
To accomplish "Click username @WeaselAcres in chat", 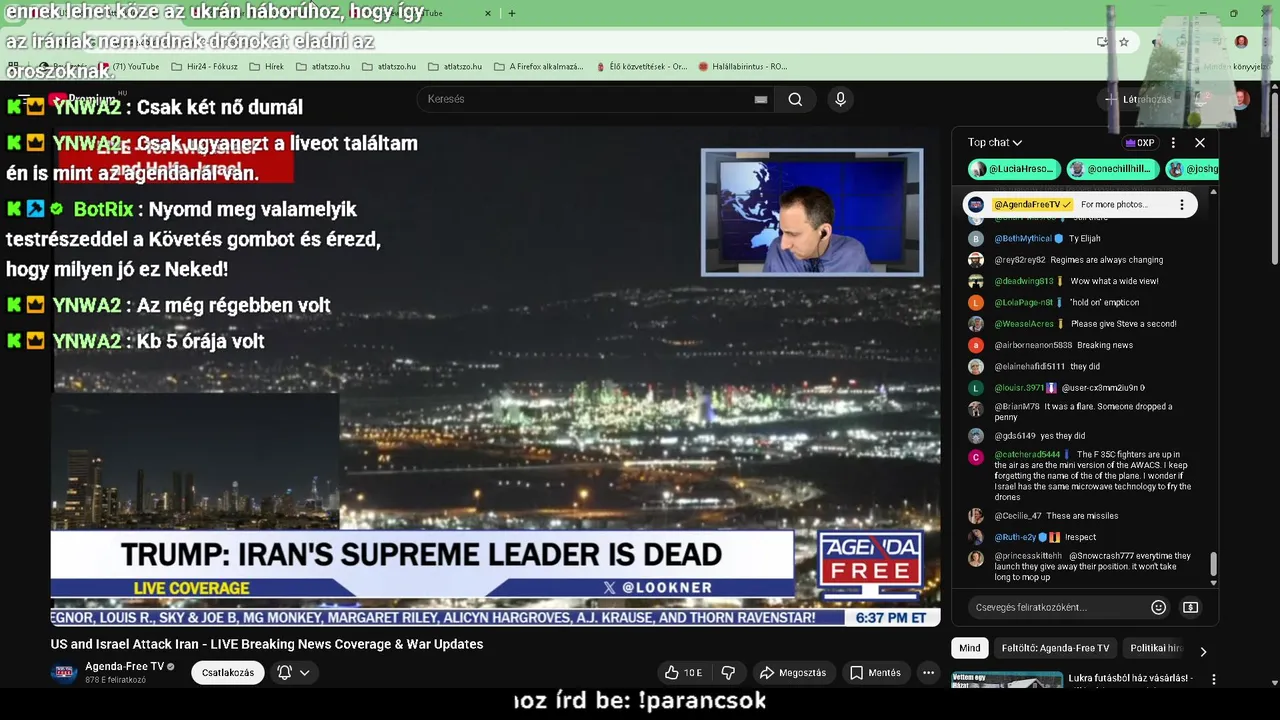I will coord(1024,324).
